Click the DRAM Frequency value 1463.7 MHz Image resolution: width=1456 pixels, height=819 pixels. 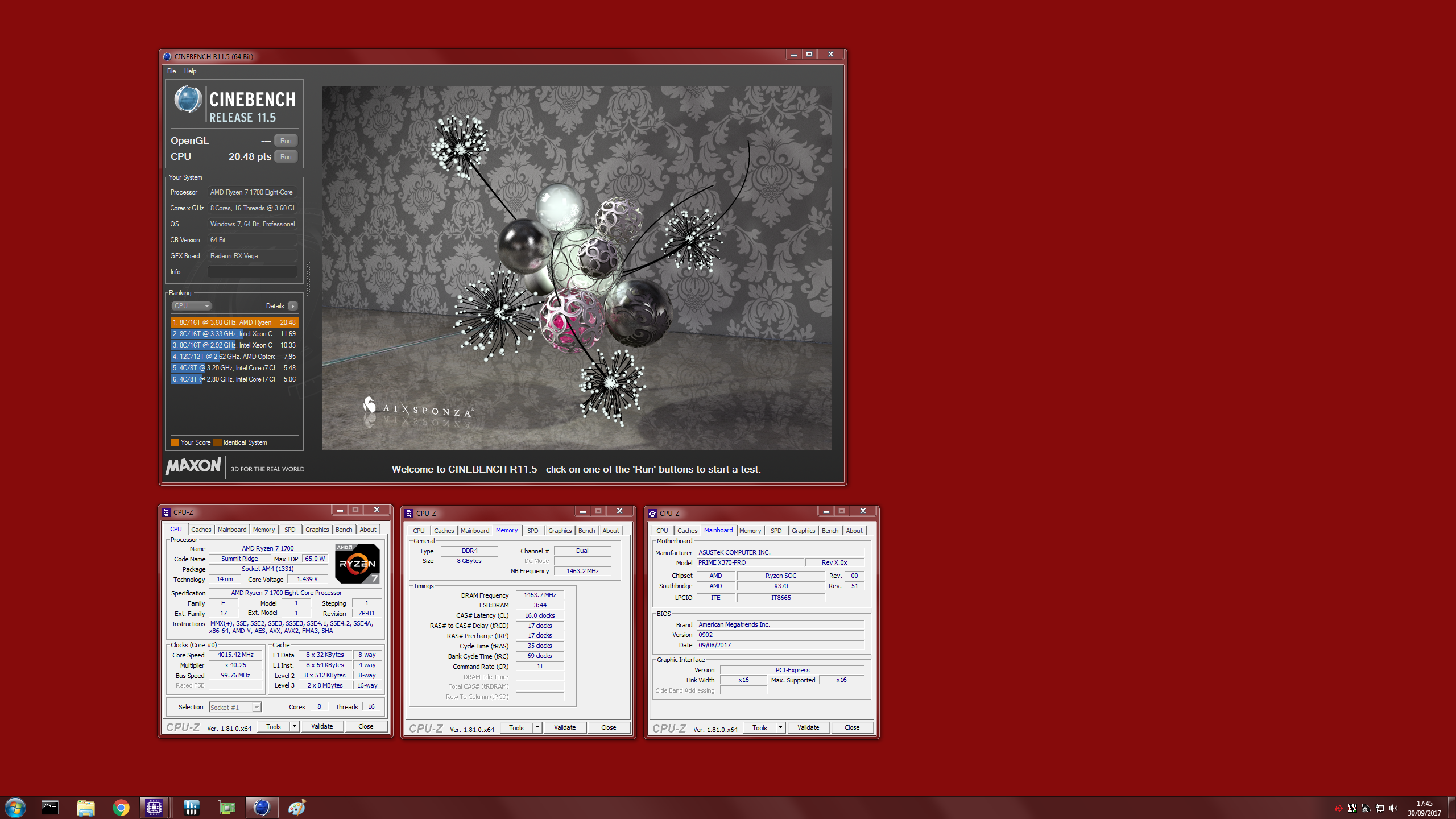[540, 595]
